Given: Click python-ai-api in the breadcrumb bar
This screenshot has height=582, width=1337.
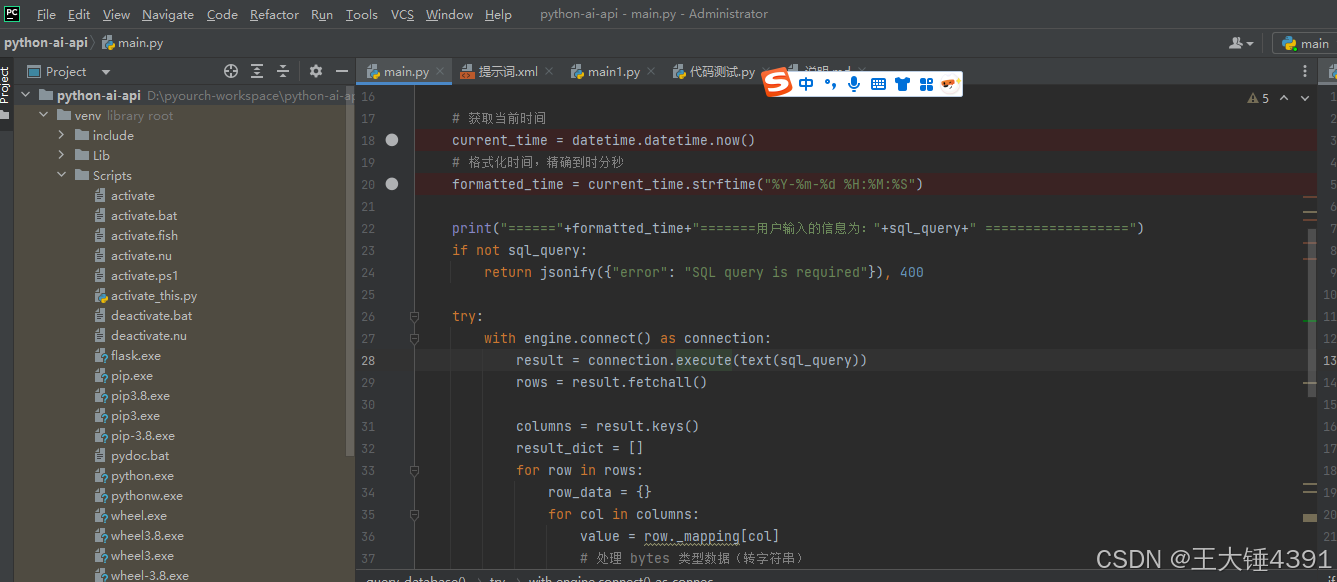Looking at the screenshot, I should click(x=47, y=42).
